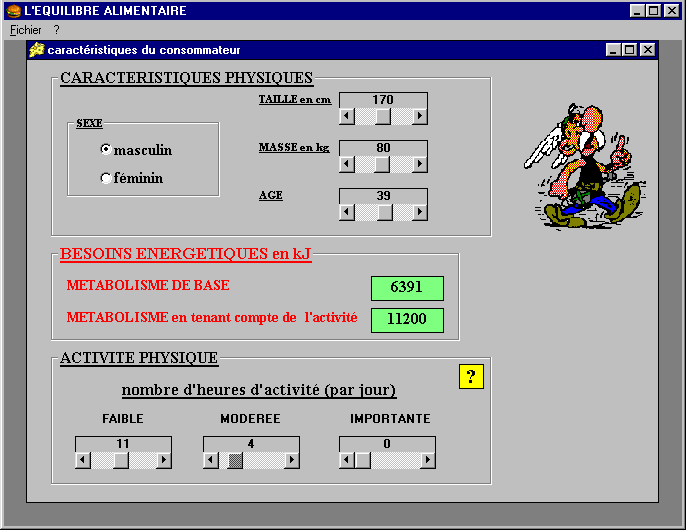The width and height of the screenshot is (686, 530).
Task: Click the IMPORTANTE hours value 0
Action: point(387,444)
